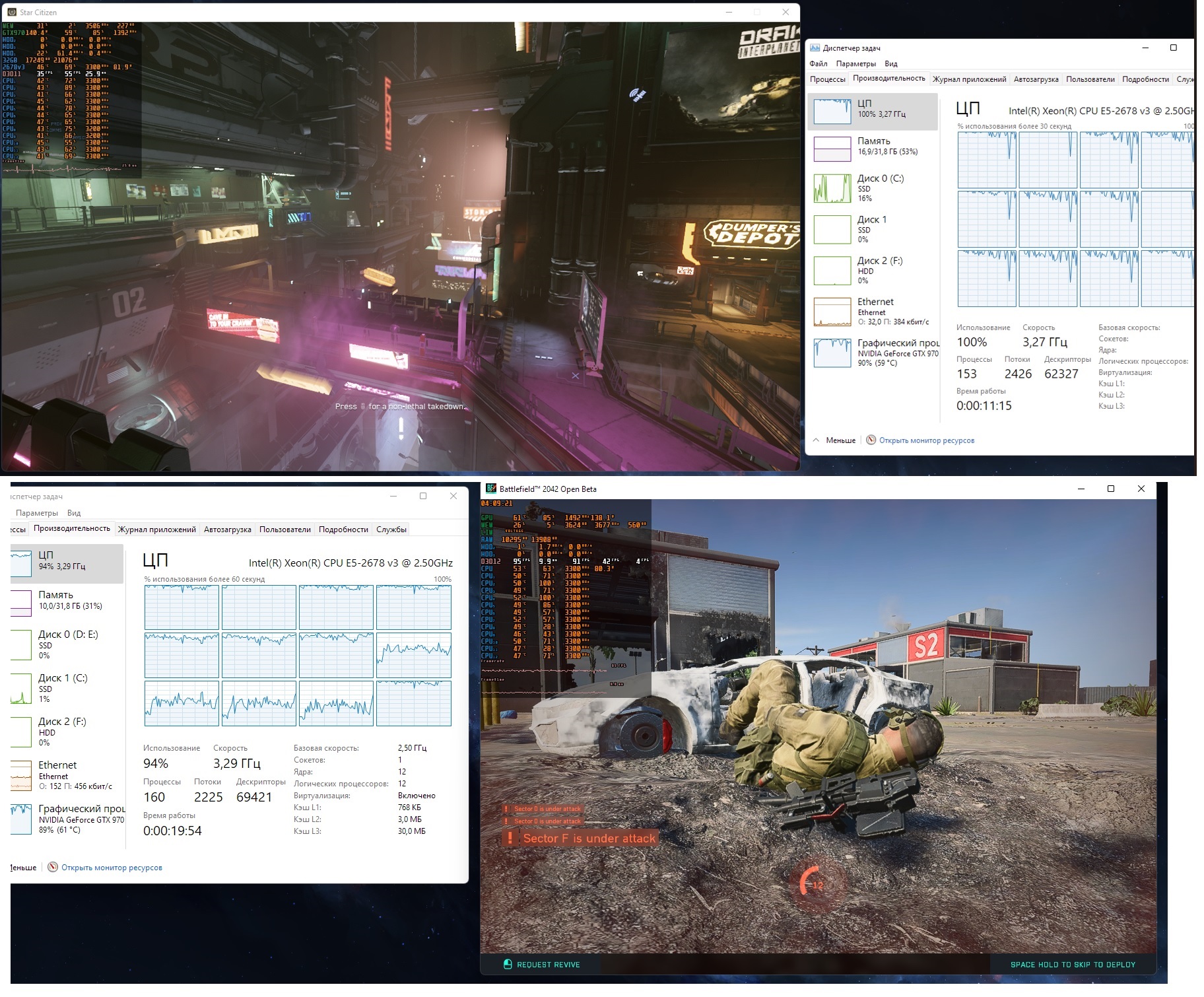Select the ЦП 94% 3,29 ГГц sidebar item
The width and height of the screenshot is (1204, 997).
[67, 563]
